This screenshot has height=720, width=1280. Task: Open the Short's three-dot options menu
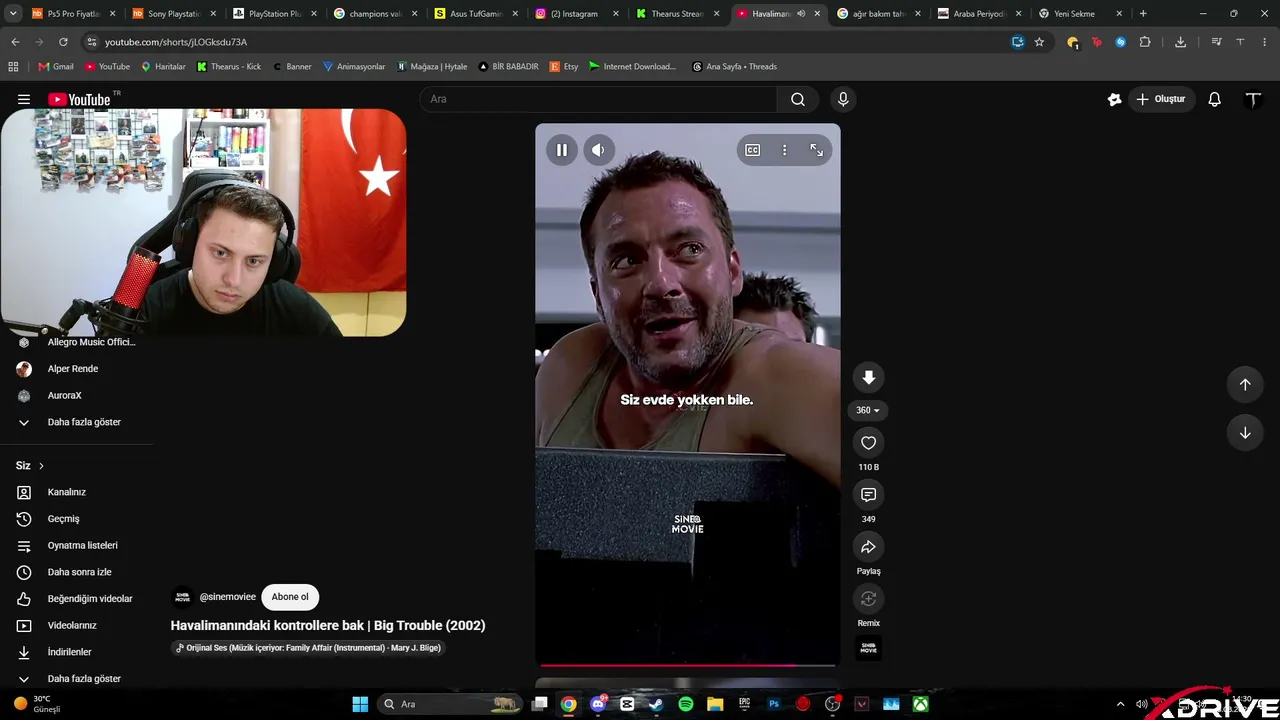point(784,150)
